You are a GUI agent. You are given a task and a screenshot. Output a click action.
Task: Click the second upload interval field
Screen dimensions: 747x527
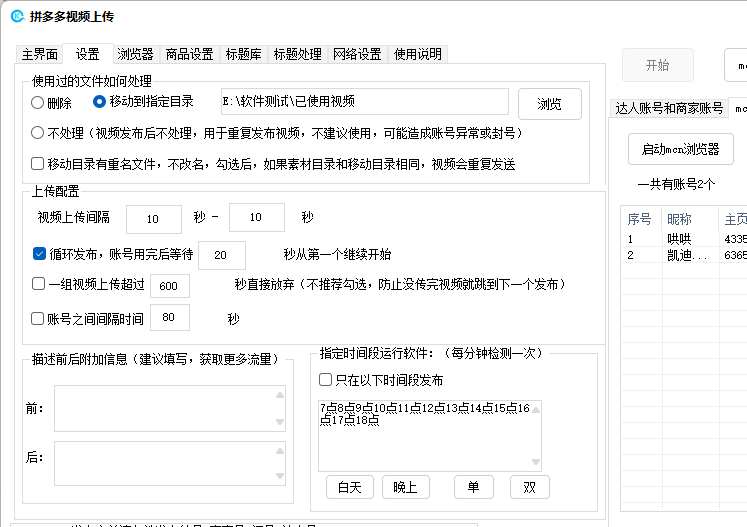pyautogui.click(x=257, y=217)
